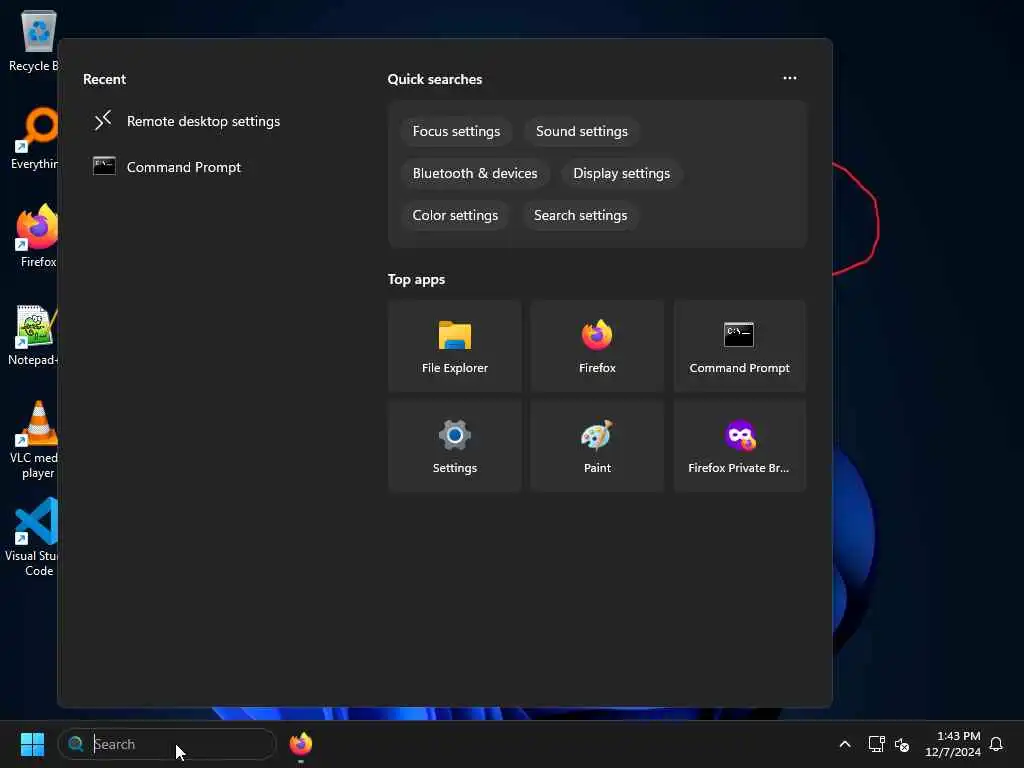
Task: Select the Notepad++ desktop shortcut
Action: click(x=34, y=334)
